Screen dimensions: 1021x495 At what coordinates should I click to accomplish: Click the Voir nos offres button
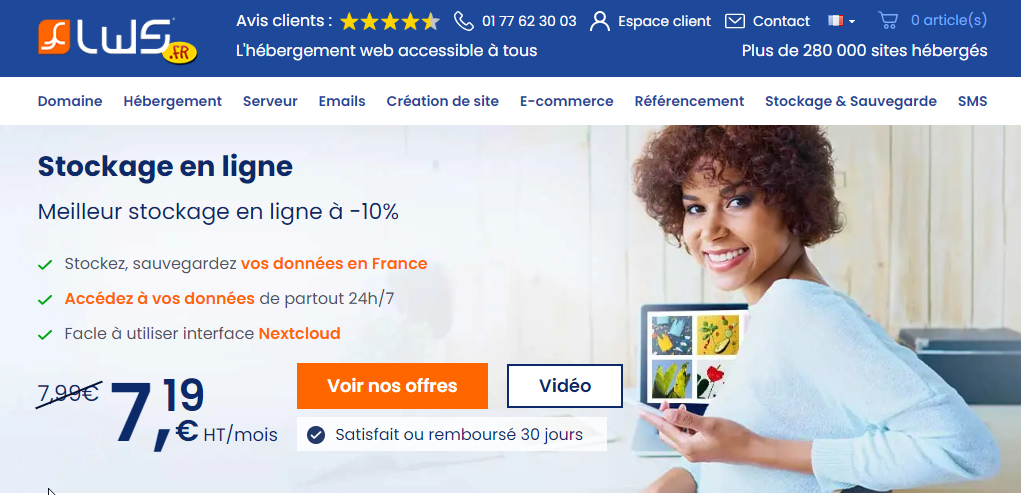pyautogui.click(x=392, y=386)
